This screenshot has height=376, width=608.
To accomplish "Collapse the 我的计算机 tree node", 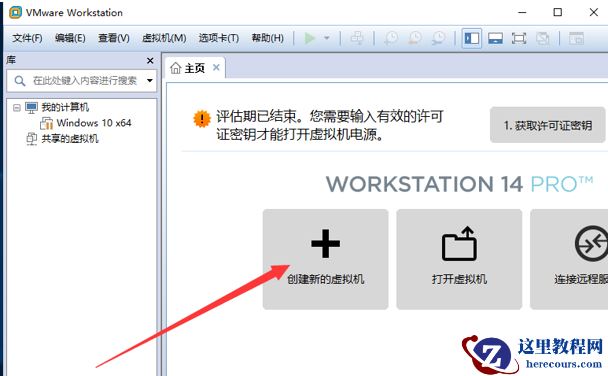I will [17, 107].
